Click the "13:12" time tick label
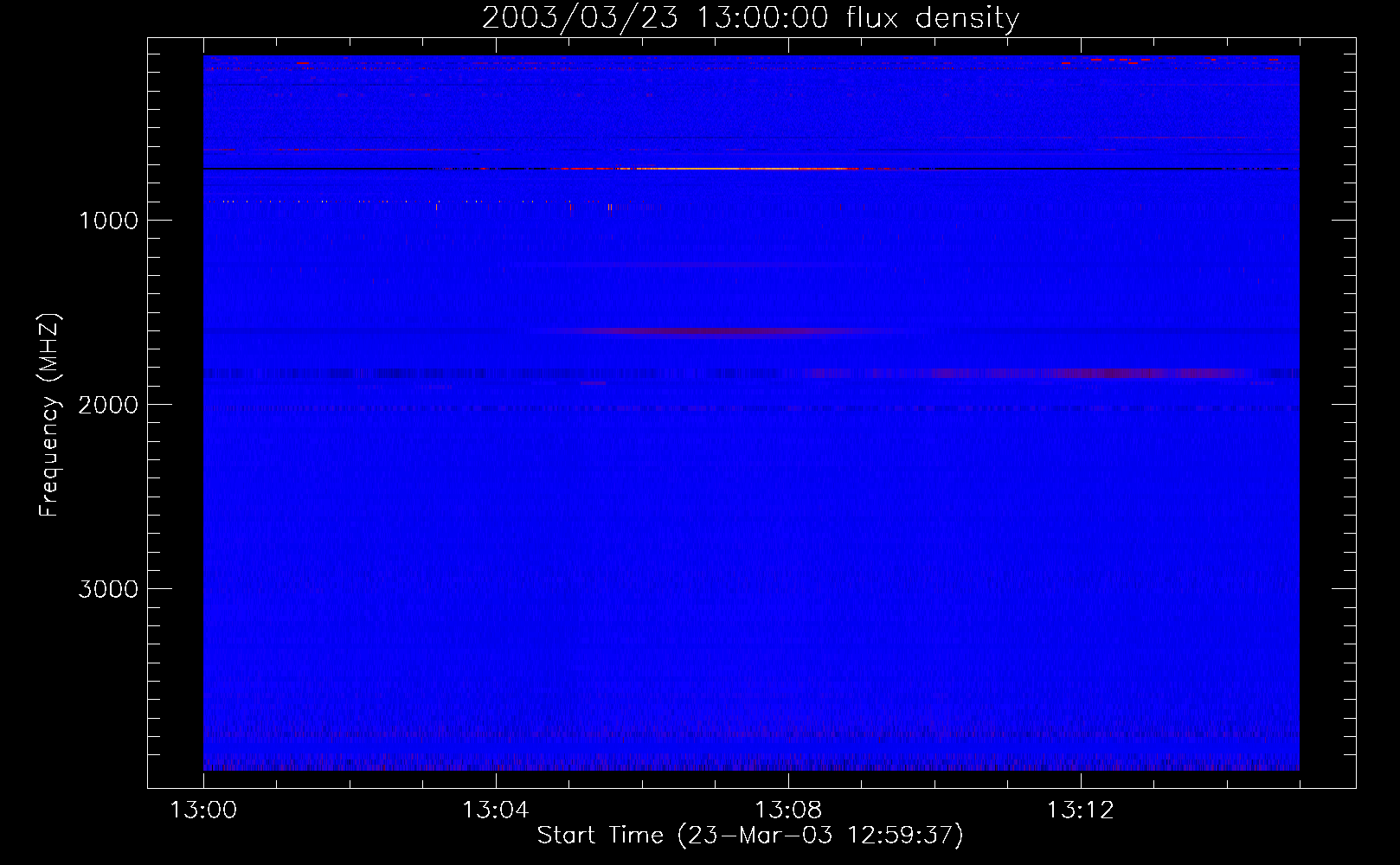 point(1081,811)
